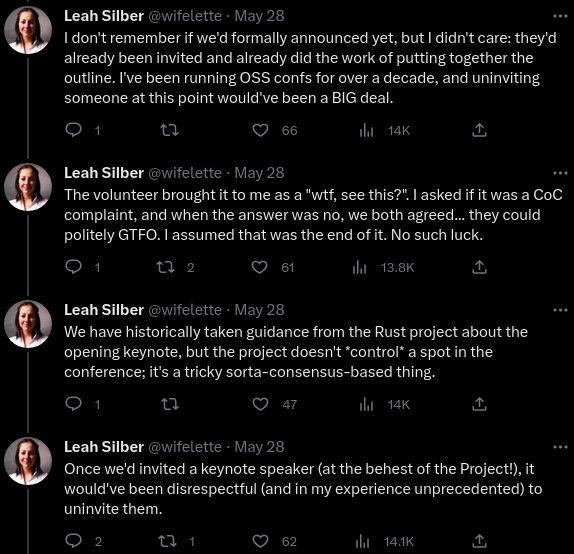Like the tweet with 66 likes
The width and height of the screenshot is (574, 554).
[x=261, y=130]
